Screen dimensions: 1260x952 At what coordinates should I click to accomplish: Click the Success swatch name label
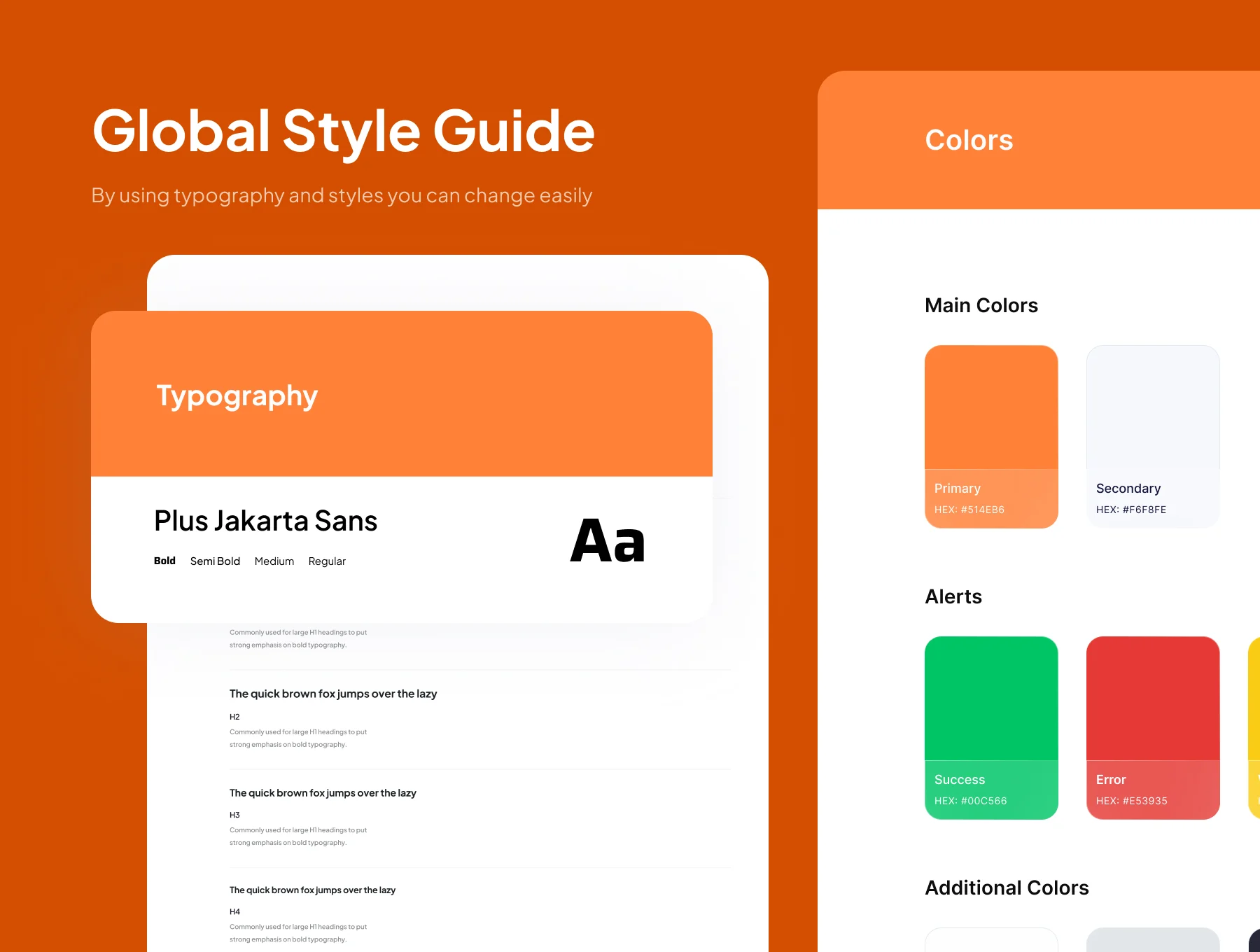pos(960,780)
